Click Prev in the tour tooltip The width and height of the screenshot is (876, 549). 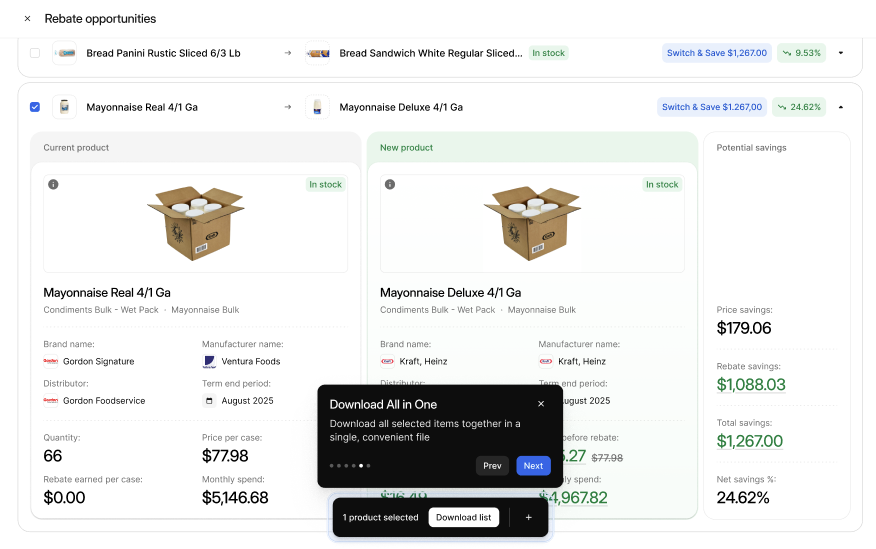point(492,465)
